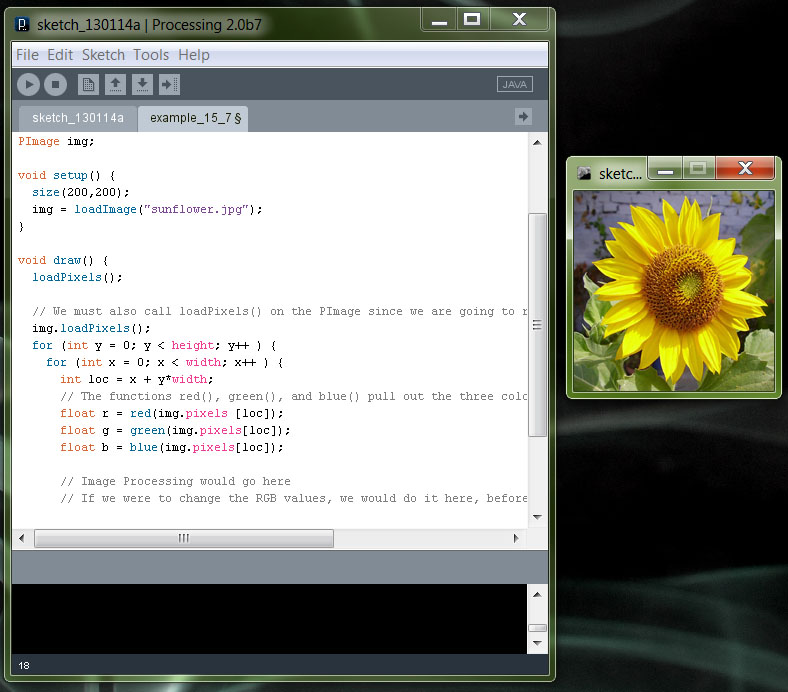Click the Processing logo in title bar

click(x=22, y=23)
